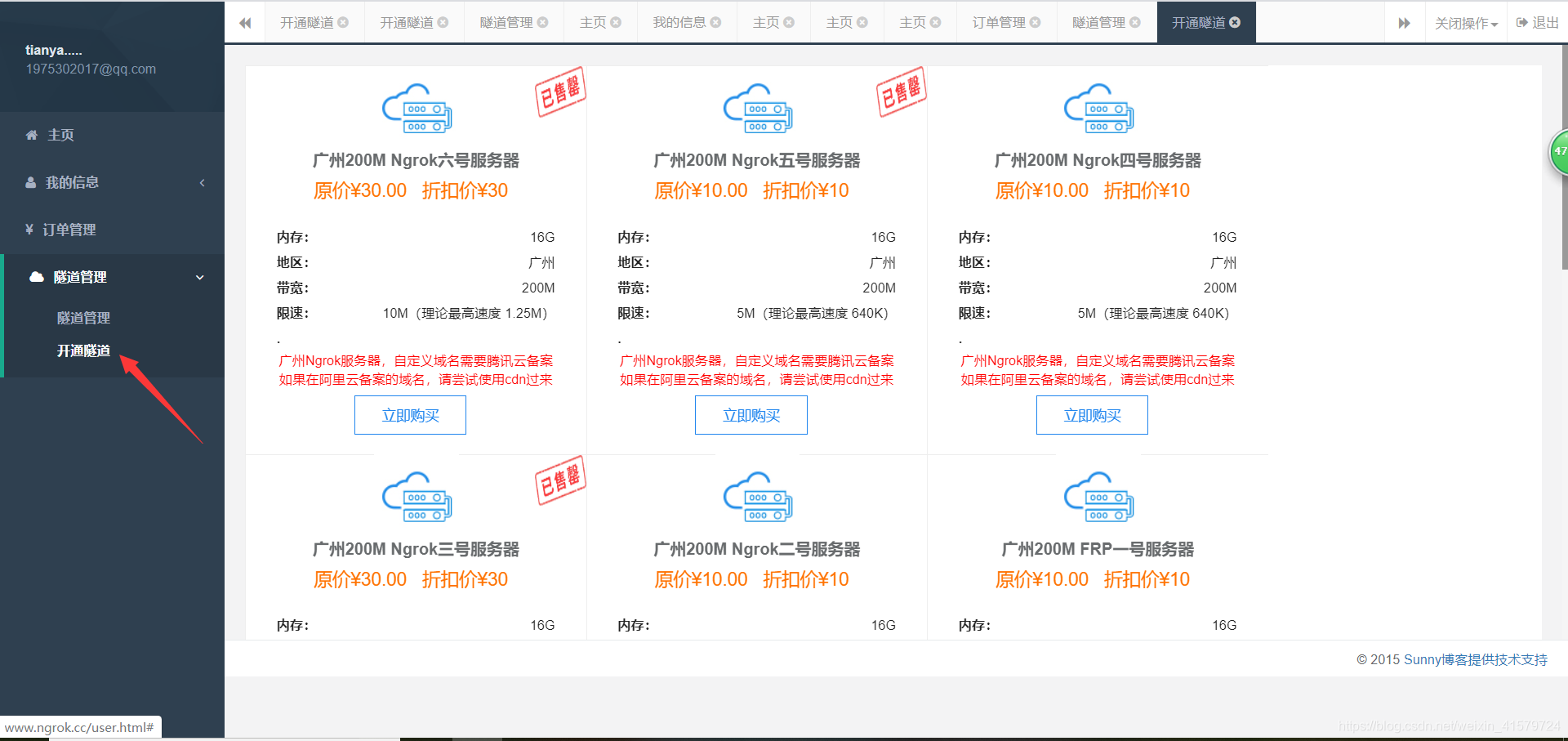Click the cloud icon beside 隧道管理 in sidebar
Image resolution: width=1568 pixels, height=741 pixels.
37,277
